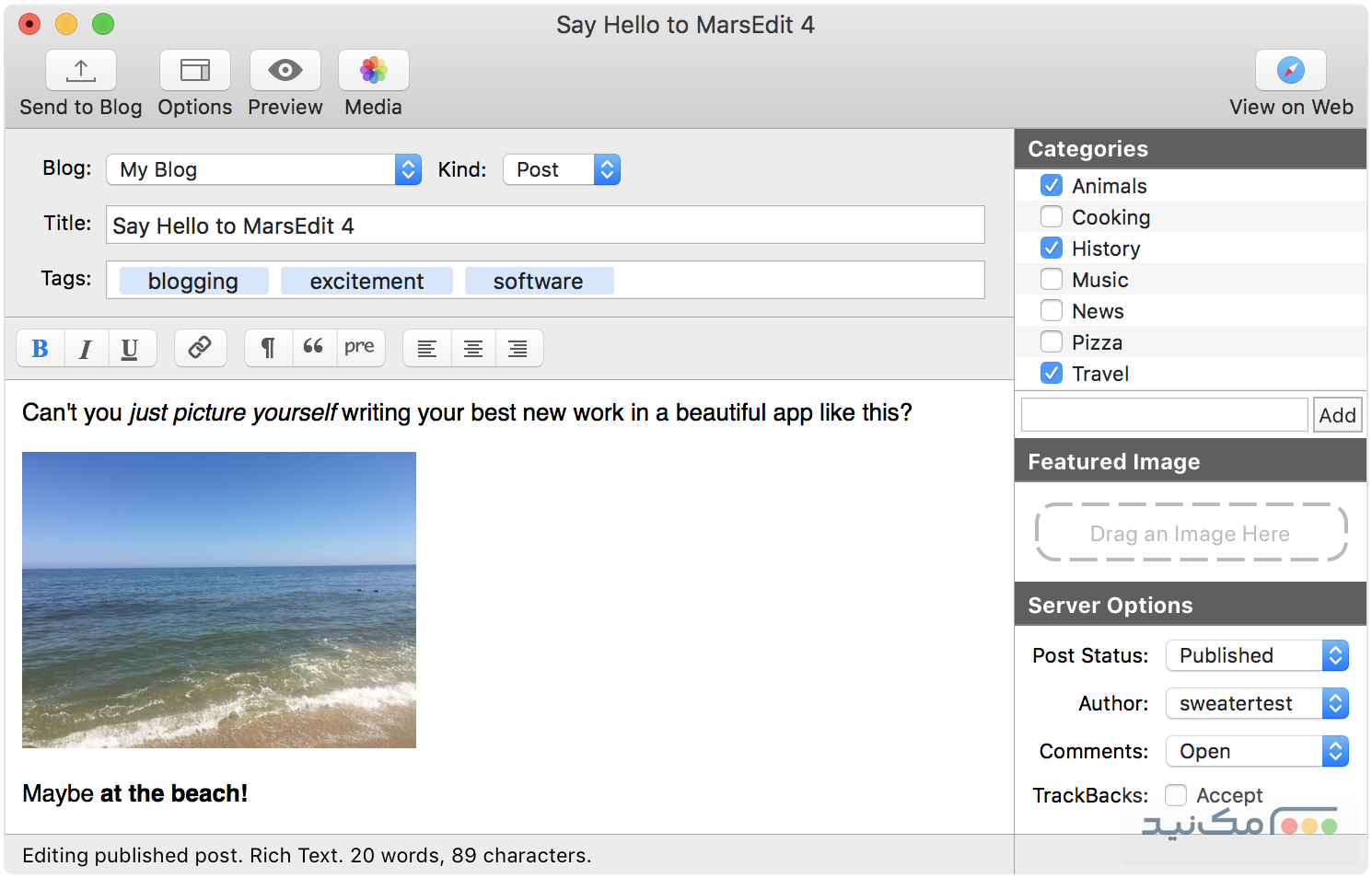
Task: Open the Media photos browser
Action: click(x=373, y=71)
